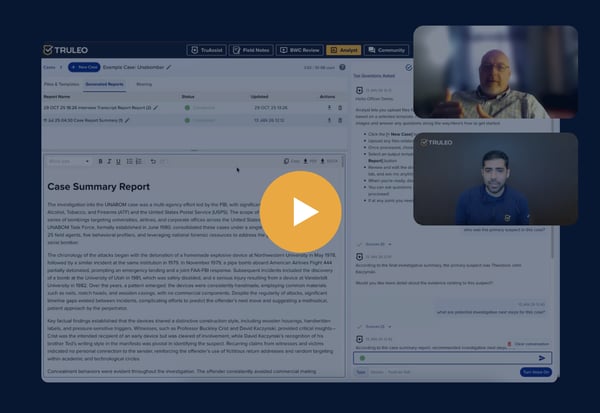Click the Clear conversation link

[x=528, y=344]
